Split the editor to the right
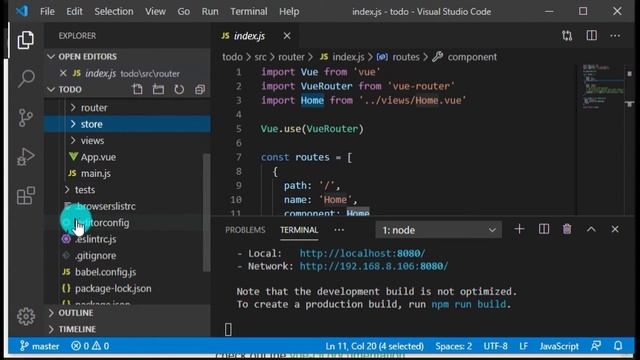The width and height of the screenshot is (640, 360). click(591, 36)
